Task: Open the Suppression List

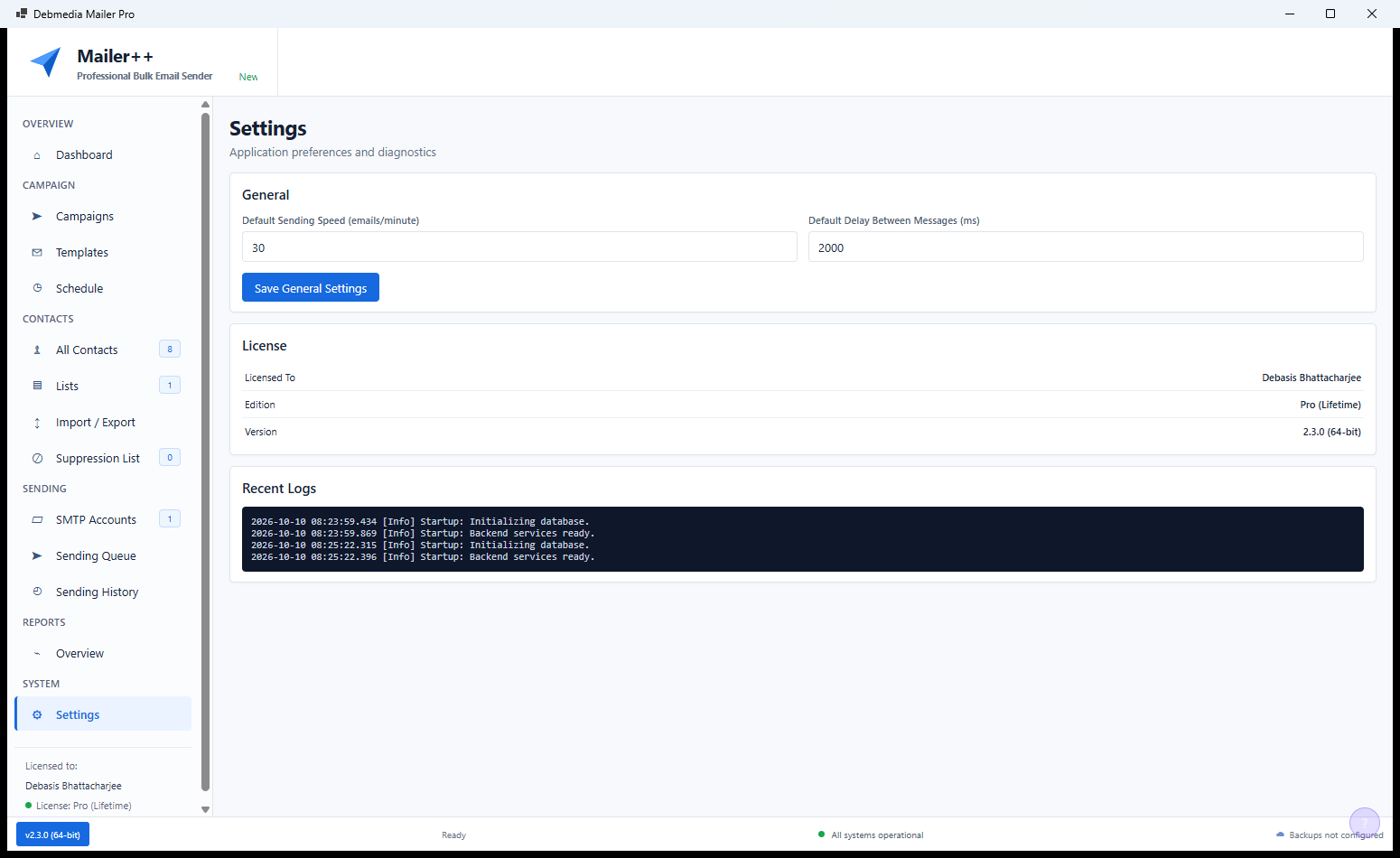Action: [x=103, y=459]
